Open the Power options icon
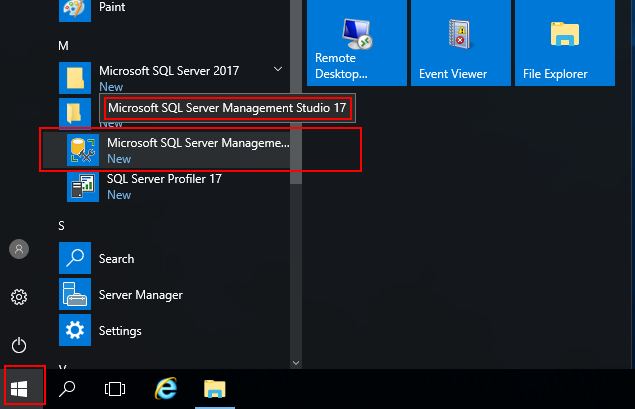 coord(19,345)
